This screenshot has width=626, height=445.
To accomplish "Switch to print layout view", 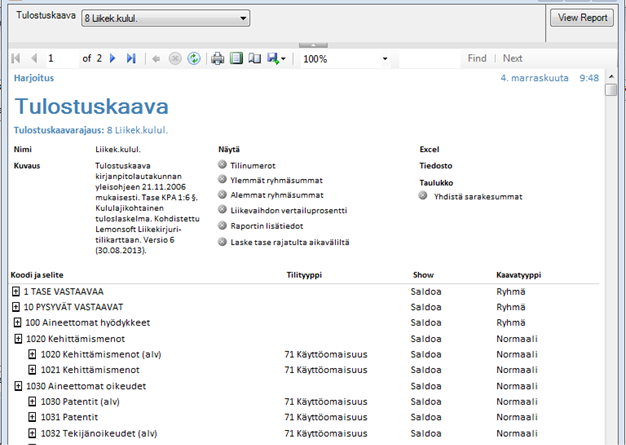I will pyautogui.click(x=236, y=59).
